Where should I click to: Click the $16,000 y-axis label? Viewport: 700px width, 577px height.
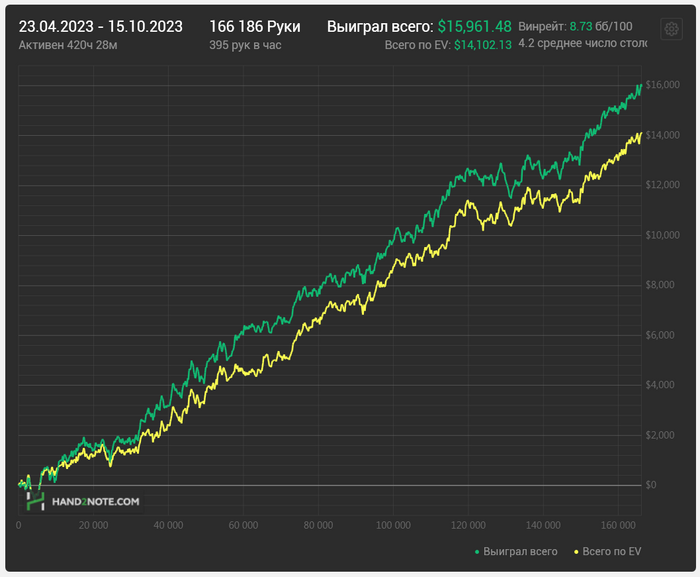tap(662, 85)
